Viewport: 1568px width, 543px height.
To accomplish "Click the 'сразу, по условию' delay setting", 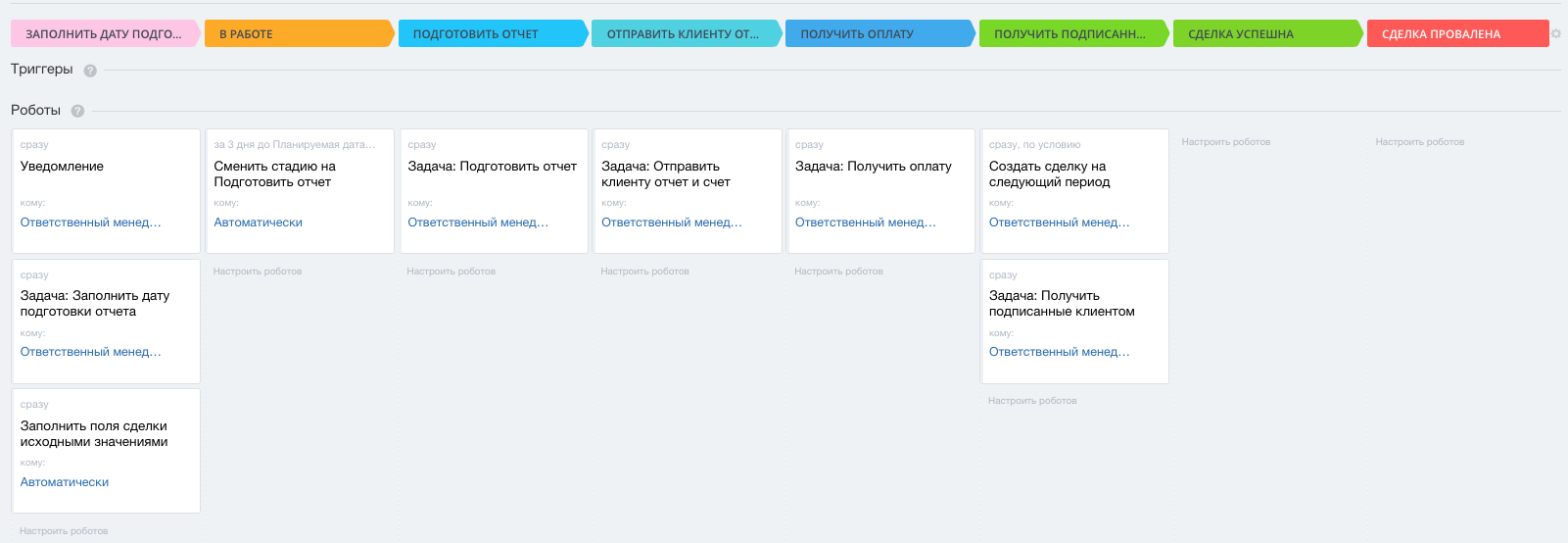I will coord(1034,145).
